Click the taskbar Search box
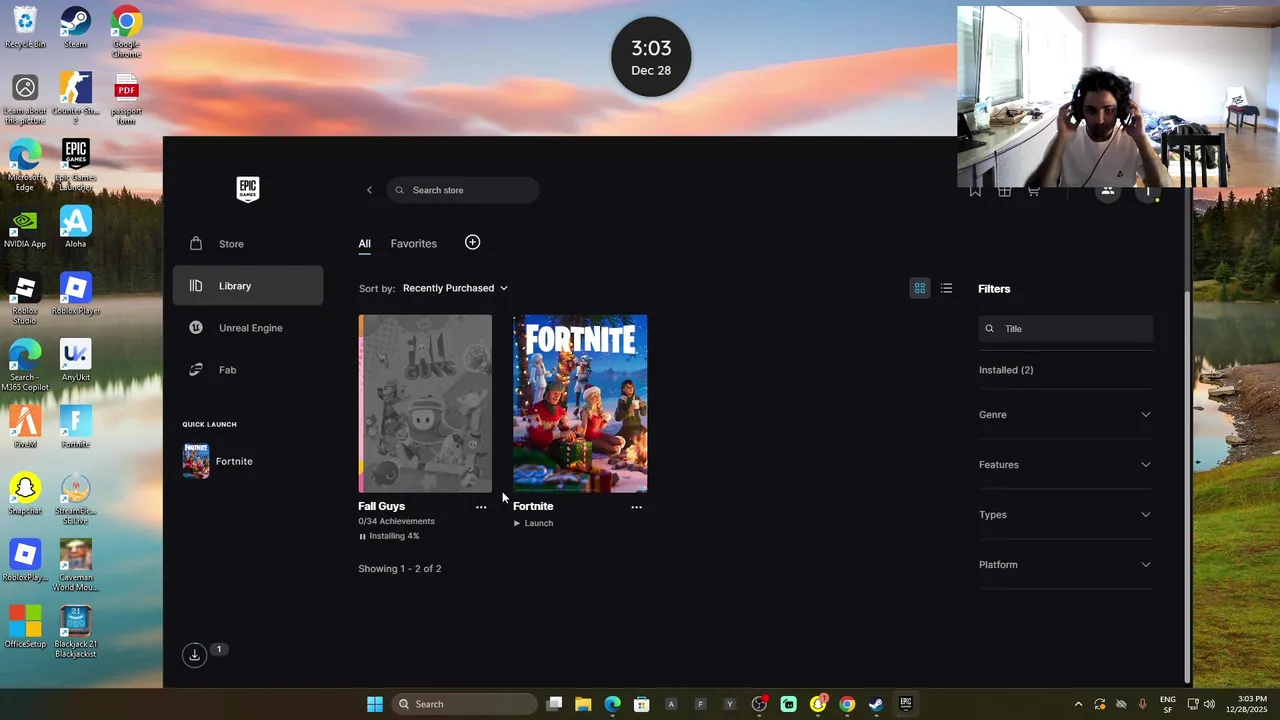This screenshot has height=720, width=1280. click(464, 704)
